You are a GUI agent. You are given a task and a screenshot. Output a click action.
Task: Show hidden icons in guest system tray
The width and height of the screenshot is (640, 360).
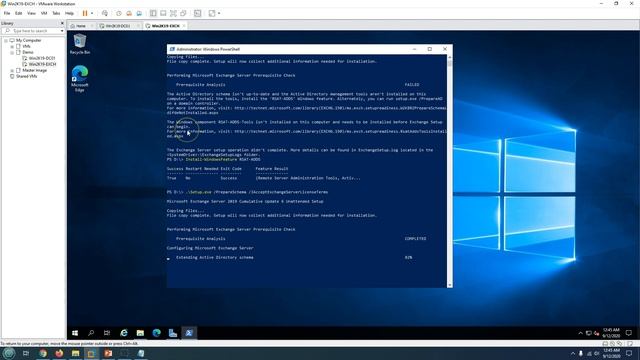(580, 333)
